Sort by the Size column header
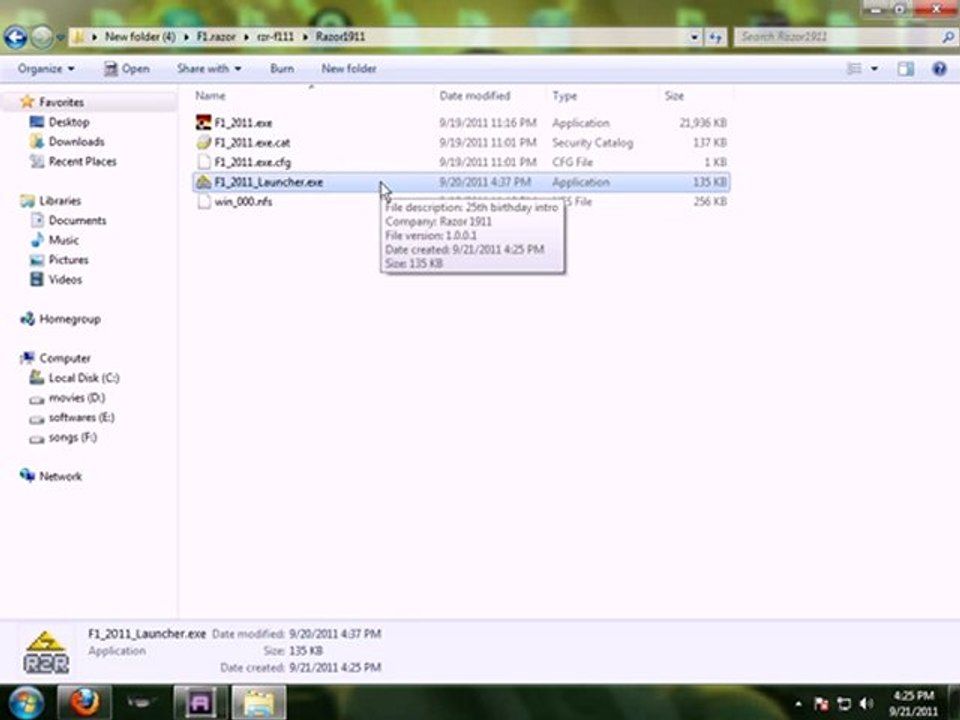This screenshot has height=720, width=960. [674, 96]
